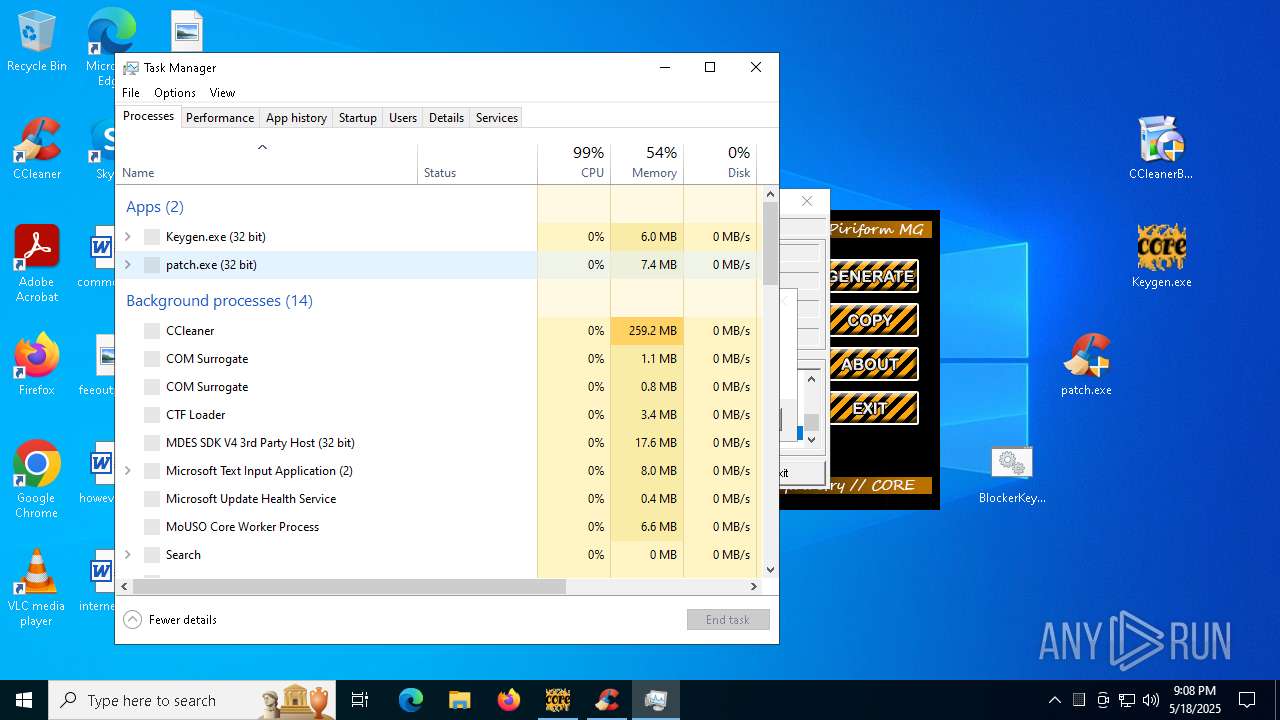The height and width of the screenshot is (720, 1280).
Task: Open the Recycle Bin desktop icon
Action: pyautogui.click(x=37, y=42)
